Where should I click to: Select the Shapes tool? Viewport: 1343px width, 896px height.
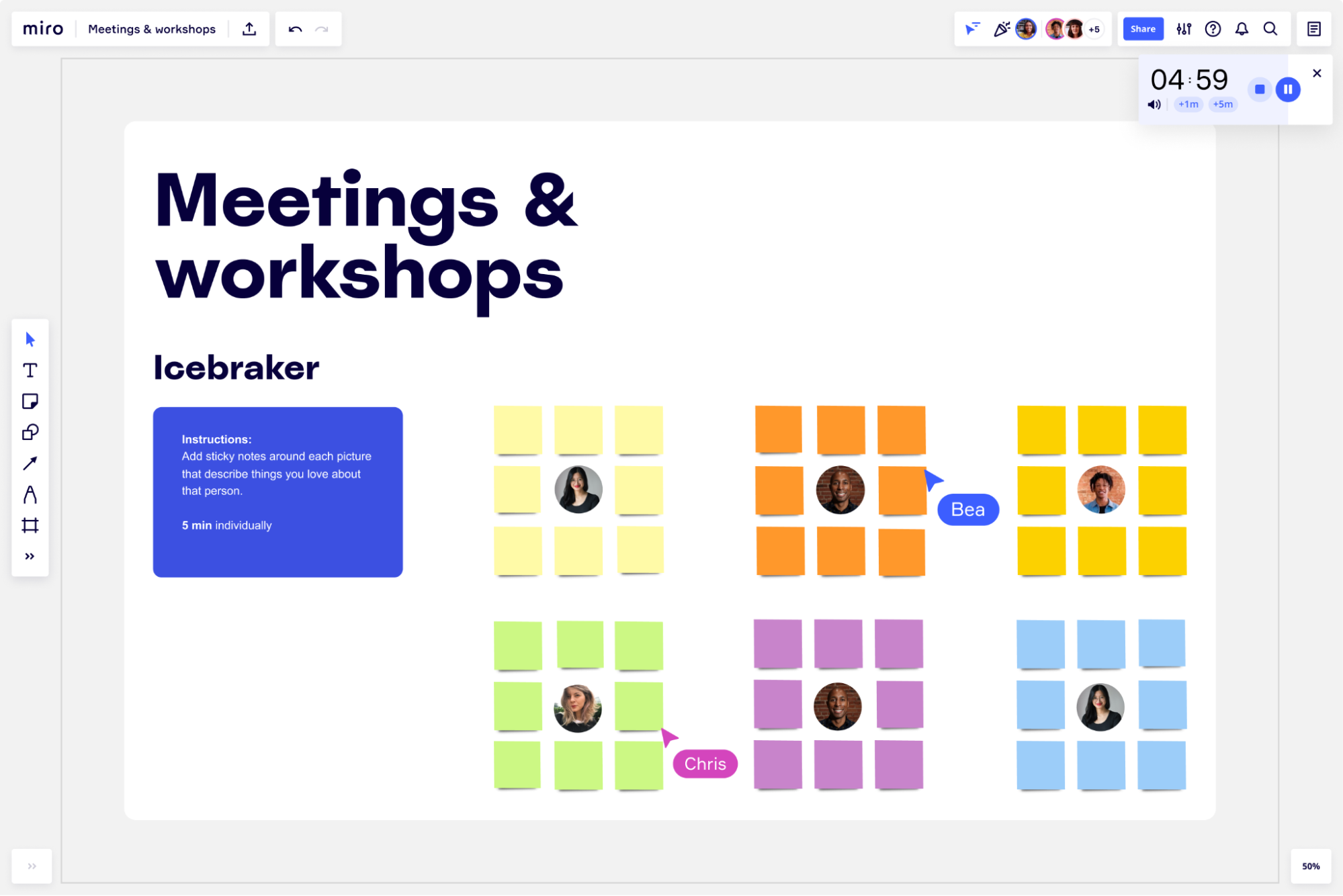click(x=30, y=433)
